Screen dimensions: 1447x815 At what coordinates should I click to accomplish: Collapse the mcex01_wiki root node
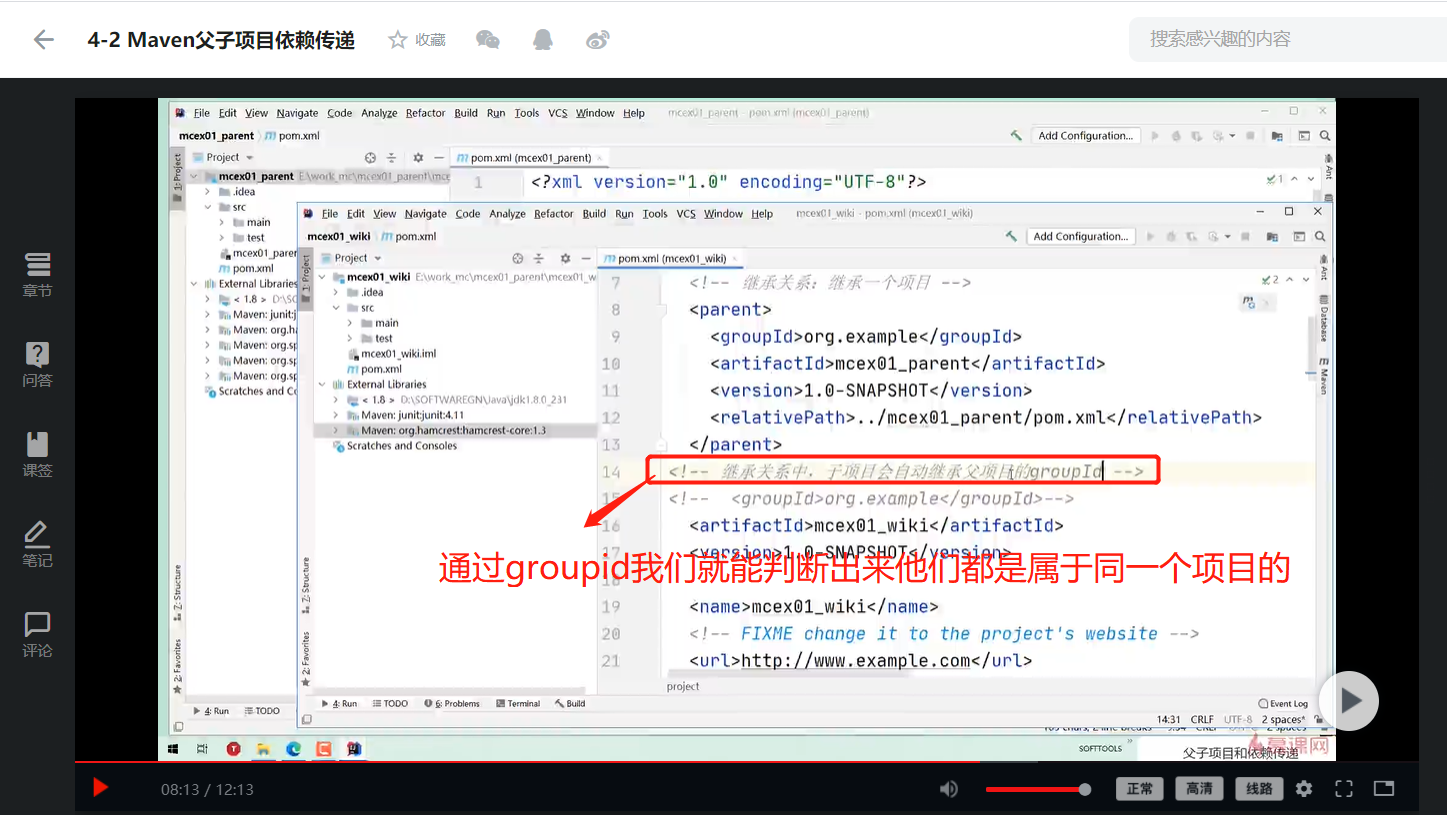(323, 277)
